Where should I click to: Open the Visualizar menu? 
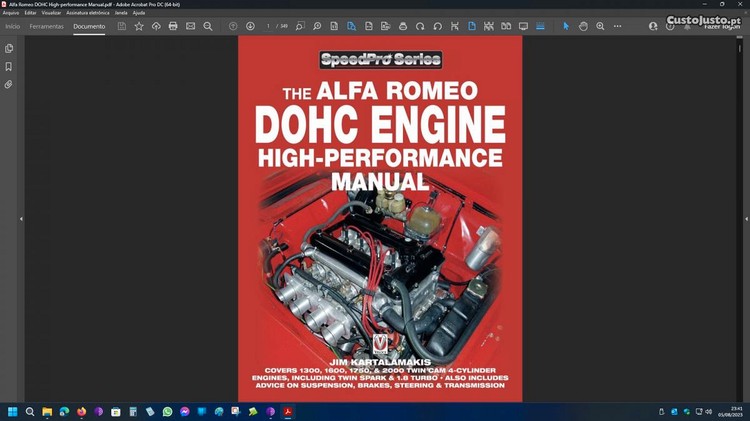pyautogui.click(x=51, y=13)
